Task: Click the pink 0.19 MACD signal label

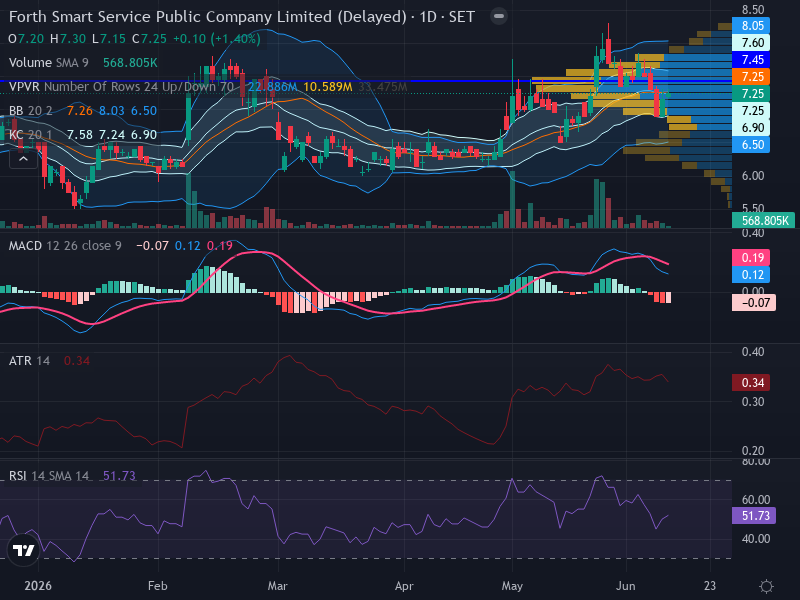Action: (751, 258)
